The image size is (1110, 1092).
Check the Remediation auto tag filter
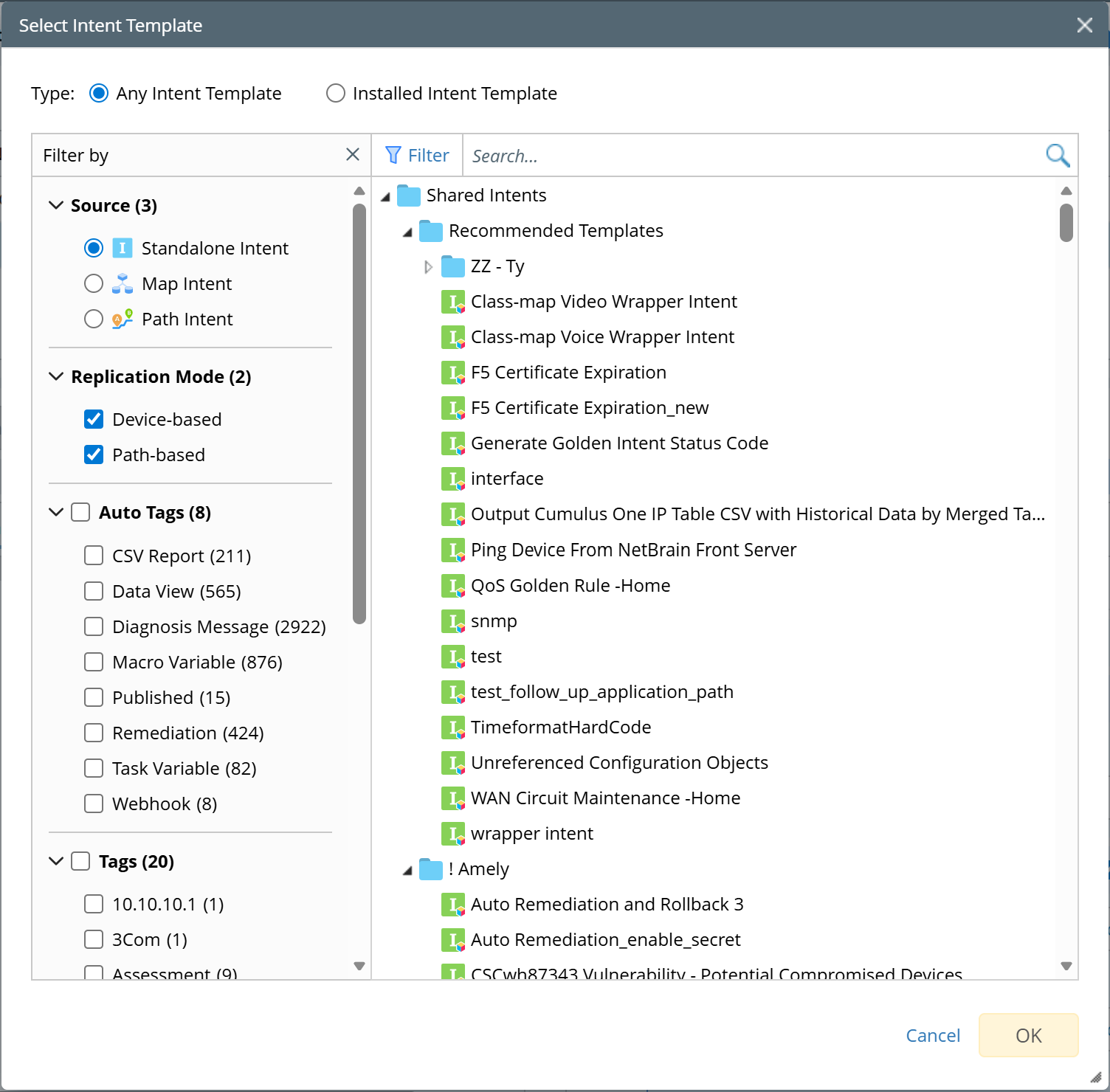pyautogui.click(x=94, y=733)
